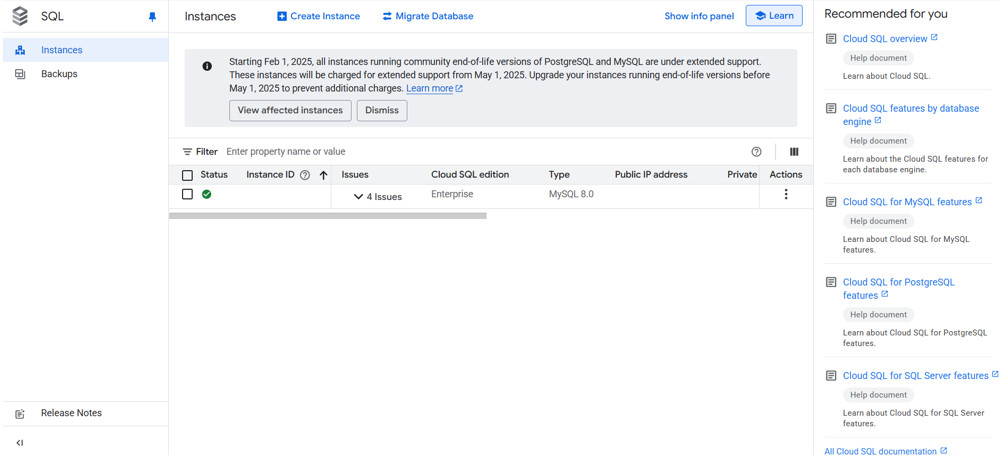Click the pin icon beside SQL title
Viewport: 1000px width, 458px height.
tap(152, 17)
